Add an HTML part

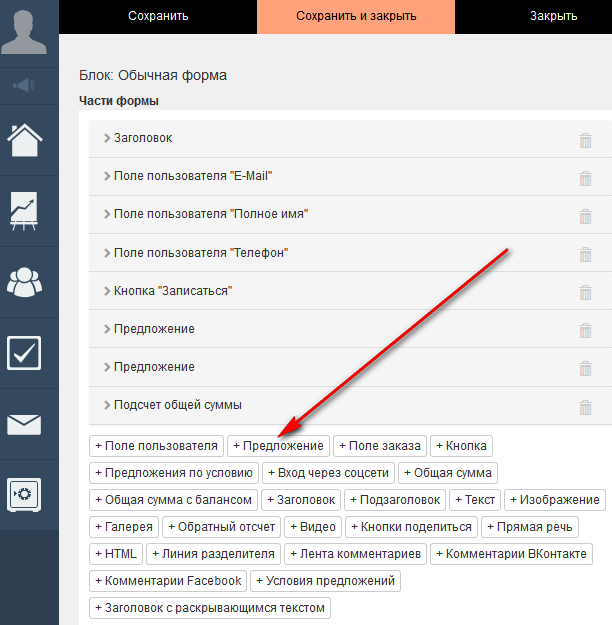coord(116,554)
